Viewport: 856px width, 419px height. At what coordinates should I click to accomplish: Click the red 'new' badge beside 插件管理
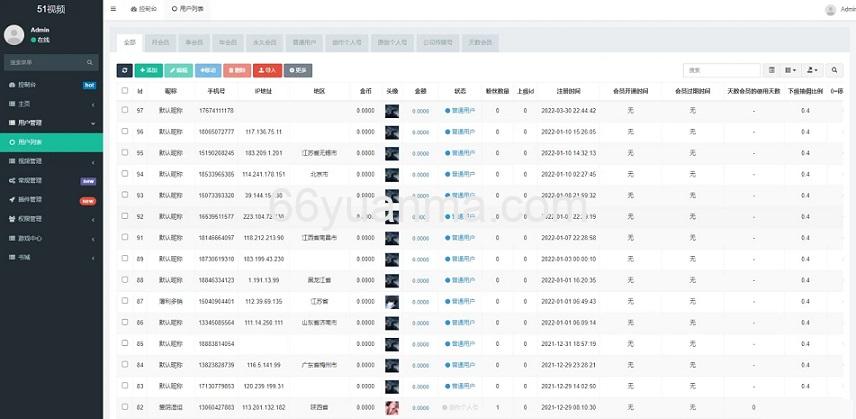coord(88,201)
